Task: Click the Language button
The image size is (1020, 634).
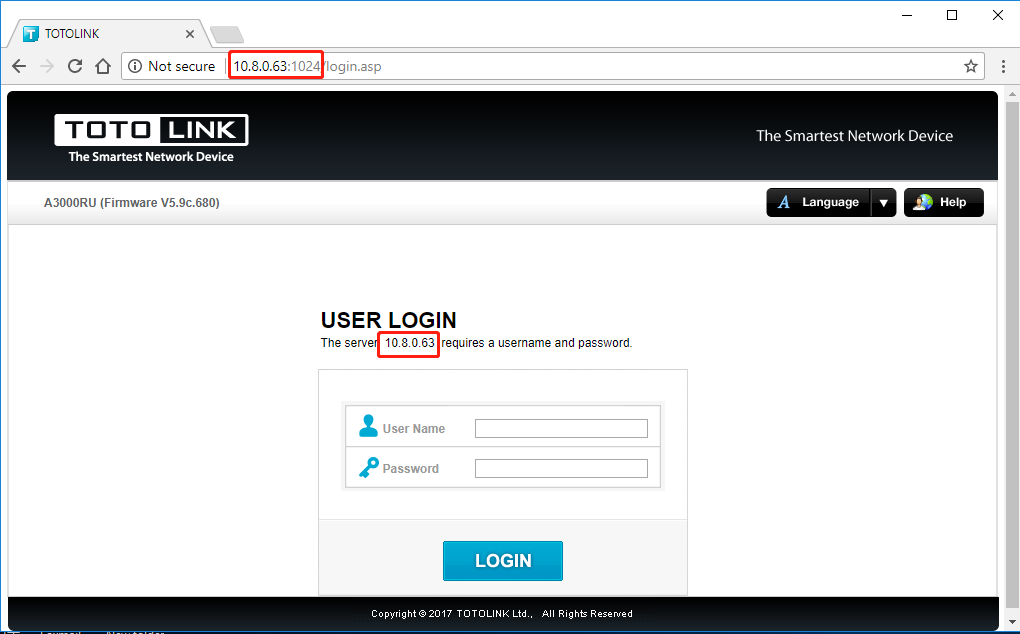Action: click(x=818, y=202)
